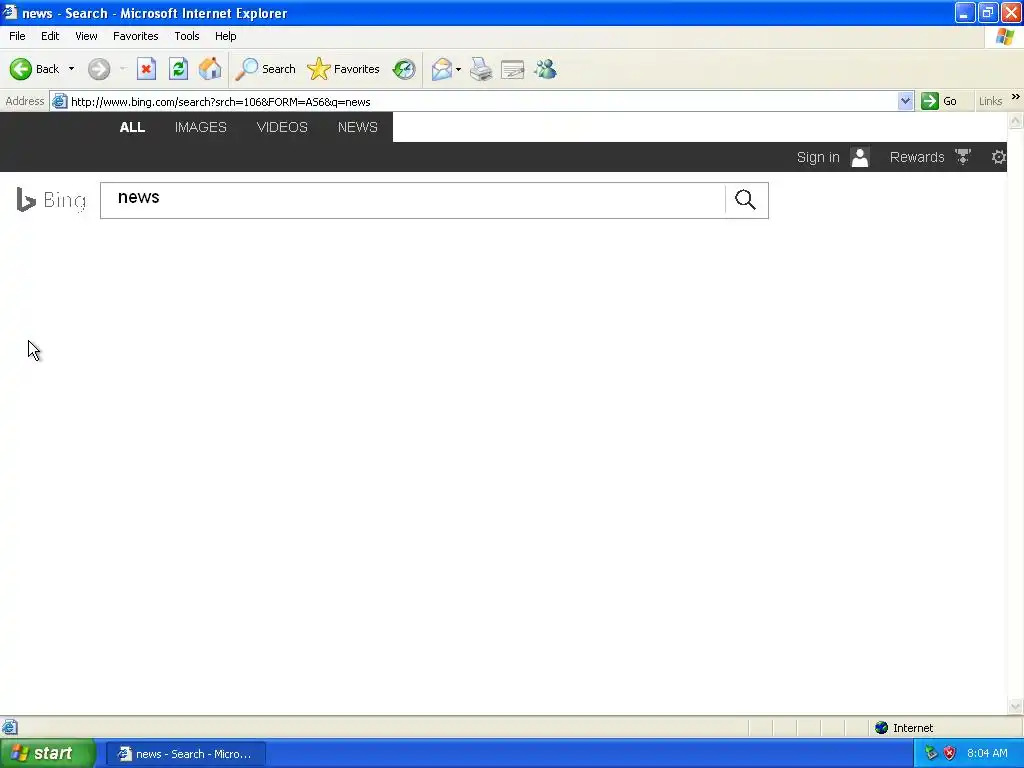Click the Windows flag logo in the menu bar

tap(1005, 37)
